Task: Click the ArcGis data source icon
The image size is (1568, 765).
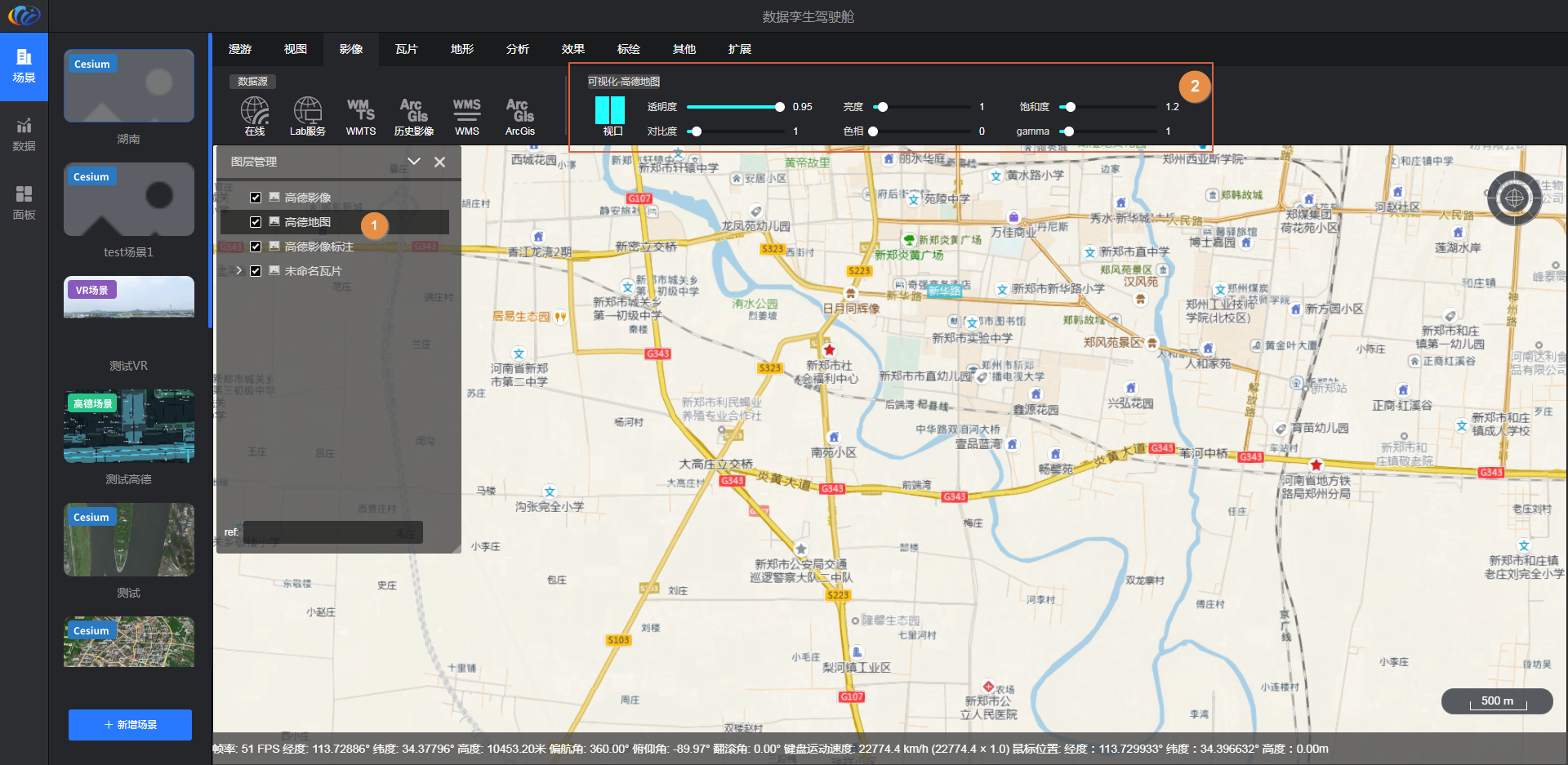Action: point(519,112)
